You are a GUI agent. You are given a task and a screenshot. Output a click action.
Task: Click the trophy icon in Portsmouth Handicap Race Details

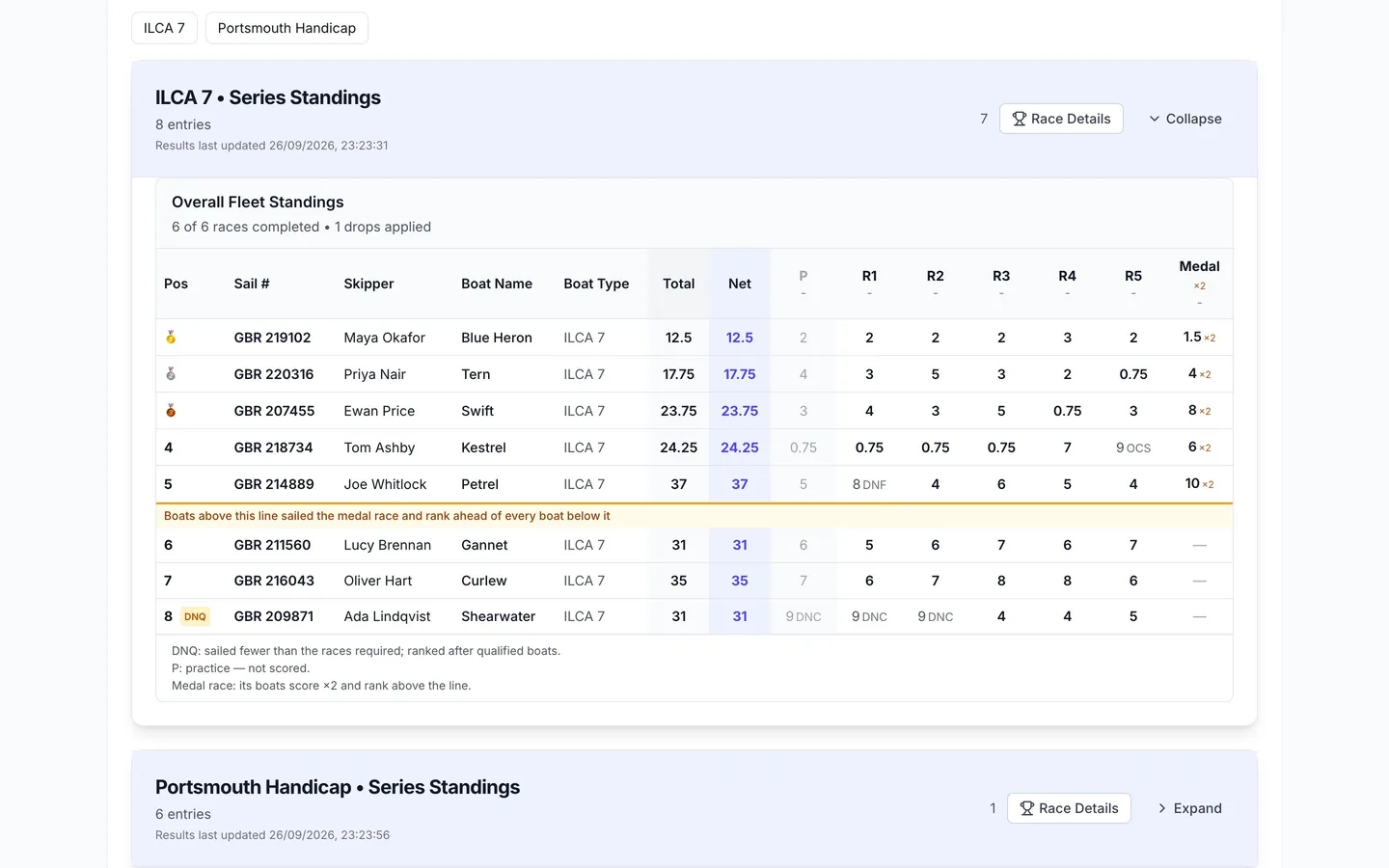click(x=1026, y=808)
